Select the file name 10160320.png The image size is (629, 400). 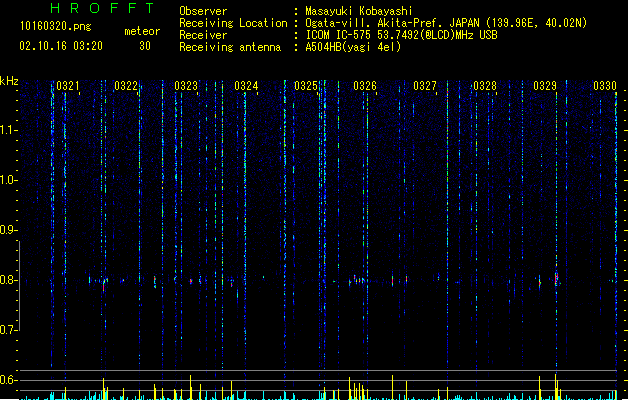56,26
